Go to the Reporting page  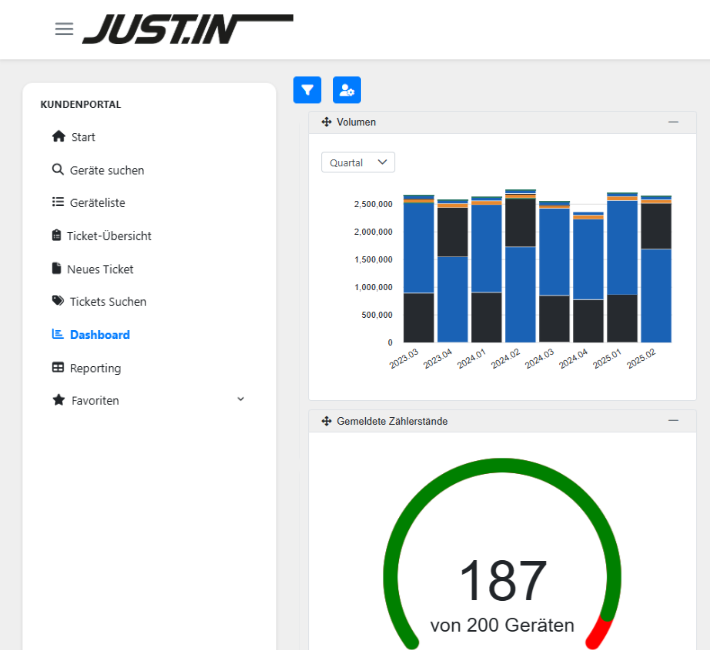click(x=95, y=368)
